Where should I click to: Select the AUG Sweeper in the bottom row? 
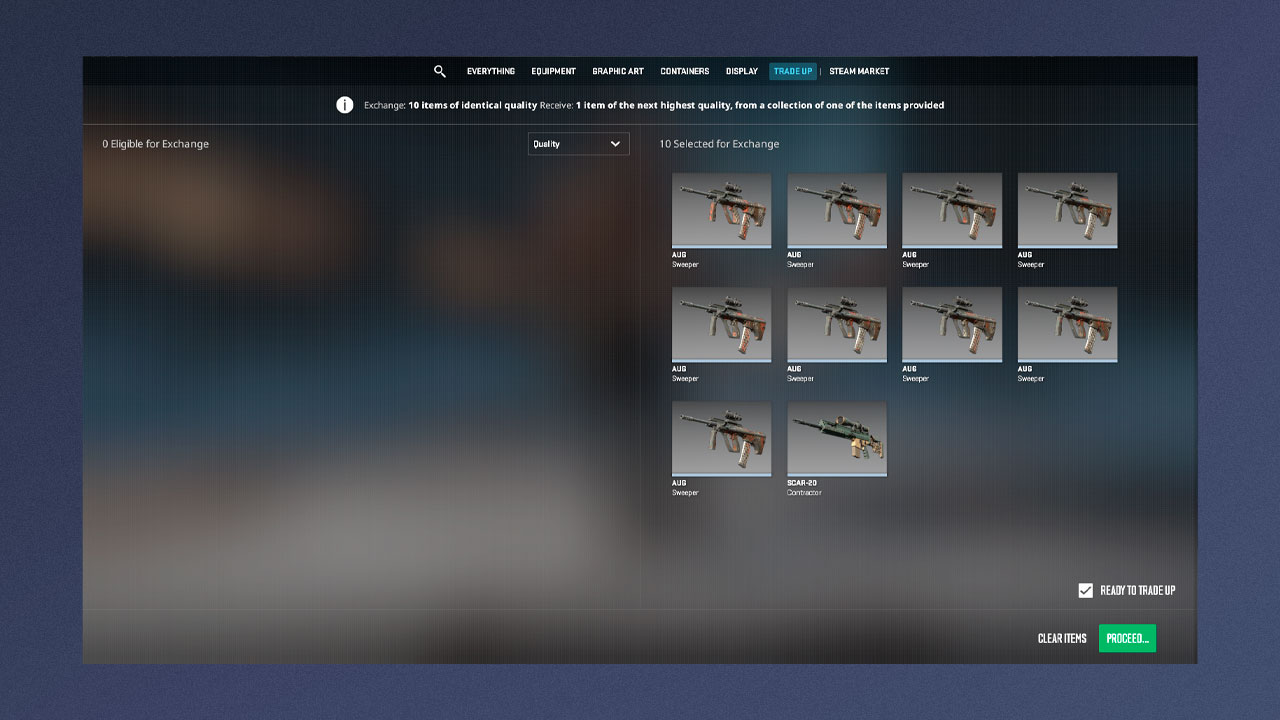tap(721, 438)
